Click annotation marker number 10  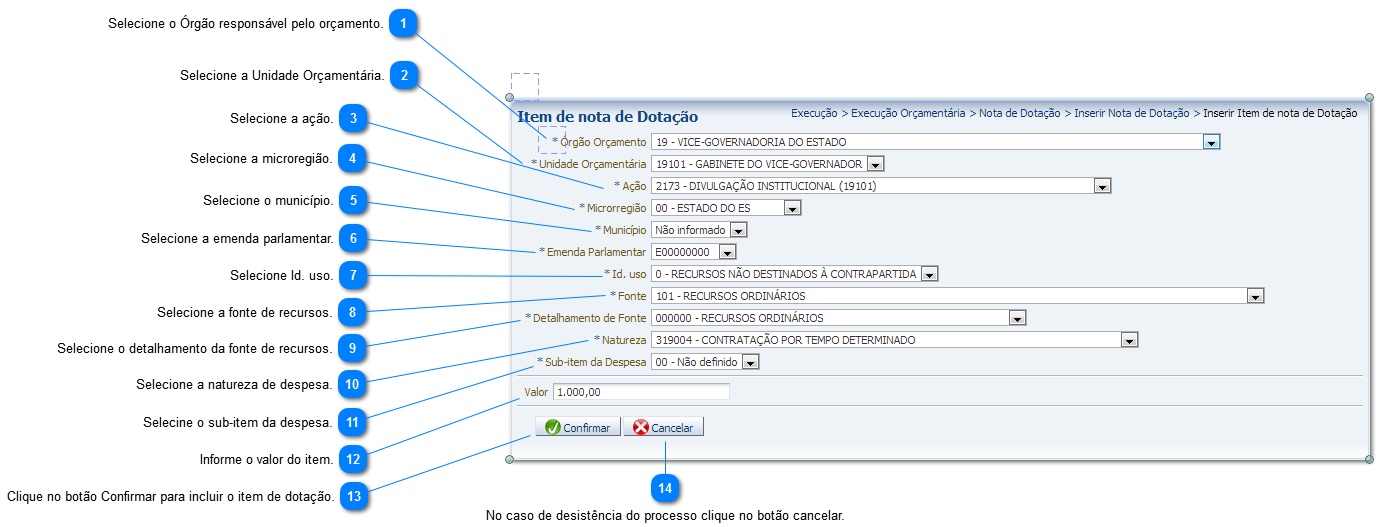[x=352, y=385]
